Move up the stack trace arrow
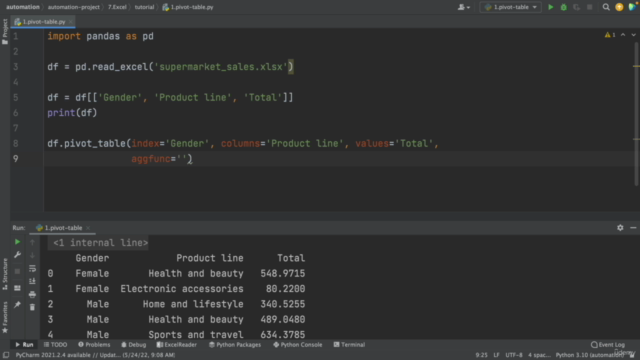The image size is (640, 360). coord(32,242)
